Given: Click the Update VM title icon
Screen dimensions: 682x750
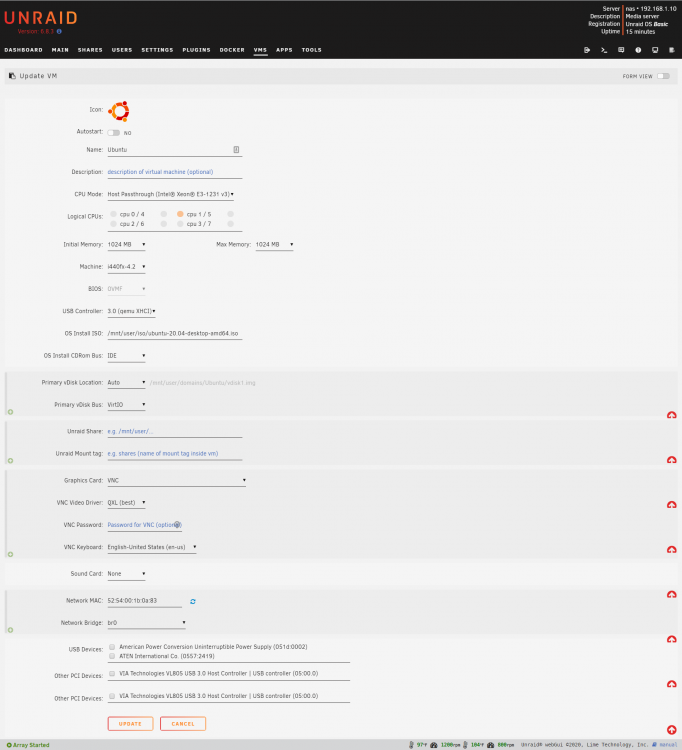Looking at the screenshot, I should (12, 76).
